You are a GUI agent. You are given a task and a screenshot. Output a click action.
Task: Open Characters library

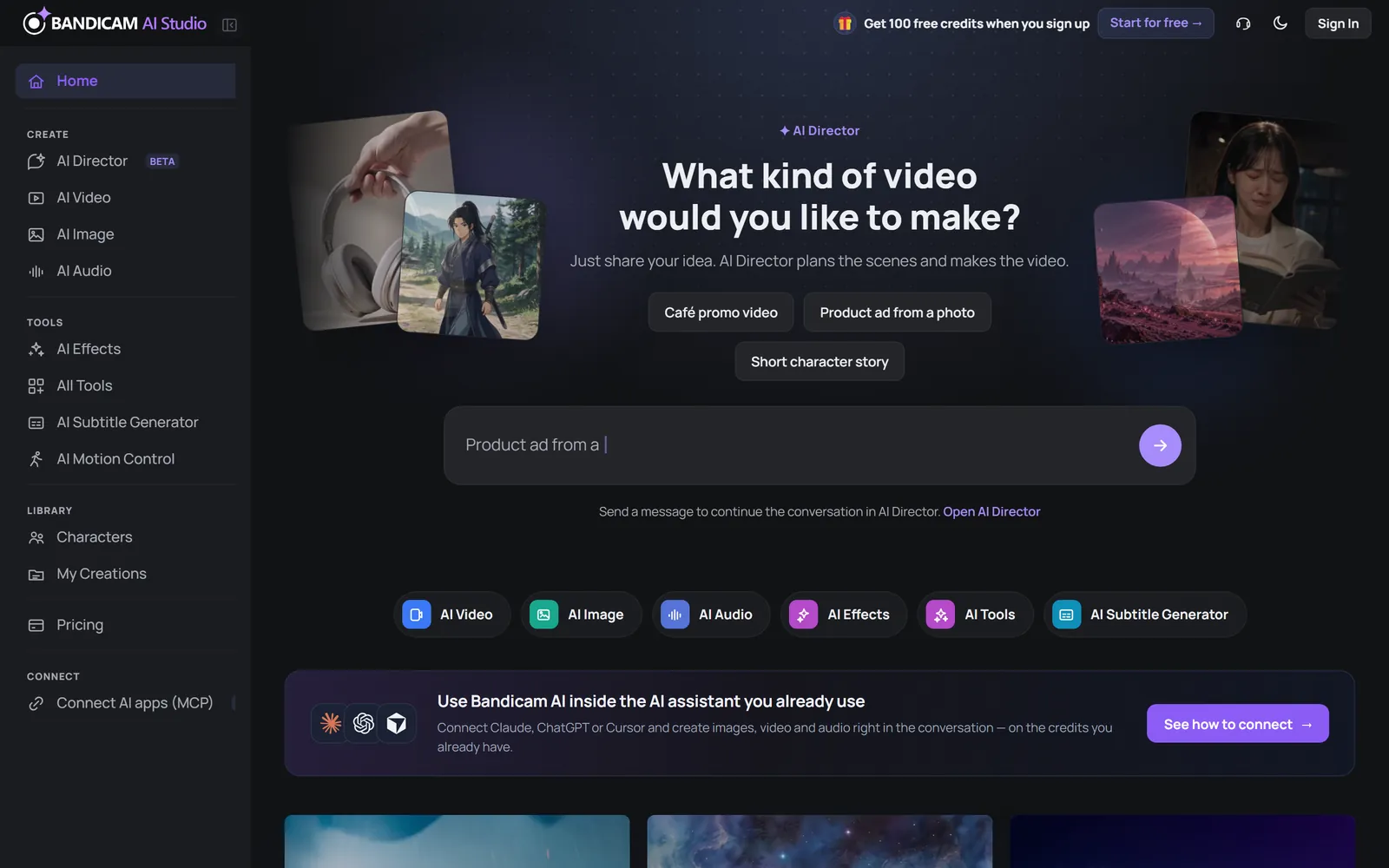(x=126, y=537)
